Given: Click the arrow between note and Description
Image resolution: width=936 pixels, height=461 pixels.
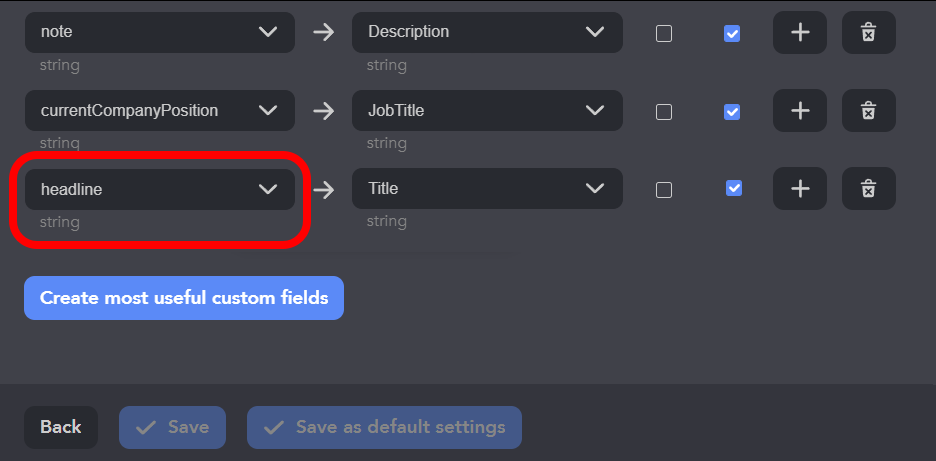Looking at the screenshot, I should tap(323, 32).
